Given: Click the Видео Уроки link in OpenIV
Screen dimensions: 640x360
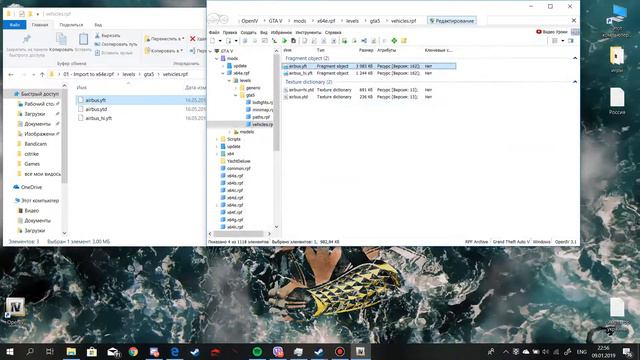Looking at the screenshot, I should point(551,32).
